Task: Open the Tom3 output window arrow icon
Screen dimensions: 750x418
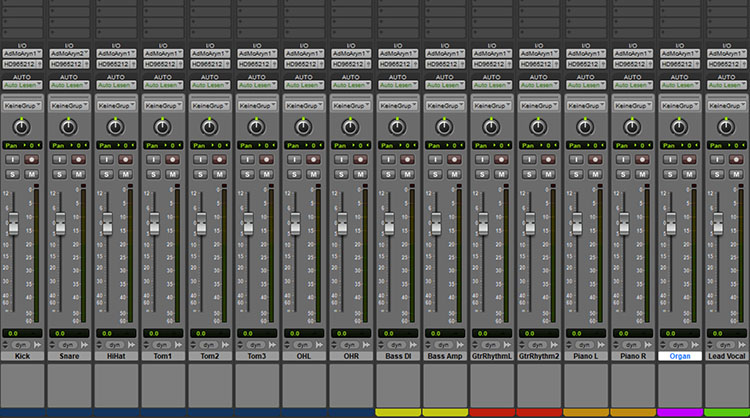Action: (272, 345)
